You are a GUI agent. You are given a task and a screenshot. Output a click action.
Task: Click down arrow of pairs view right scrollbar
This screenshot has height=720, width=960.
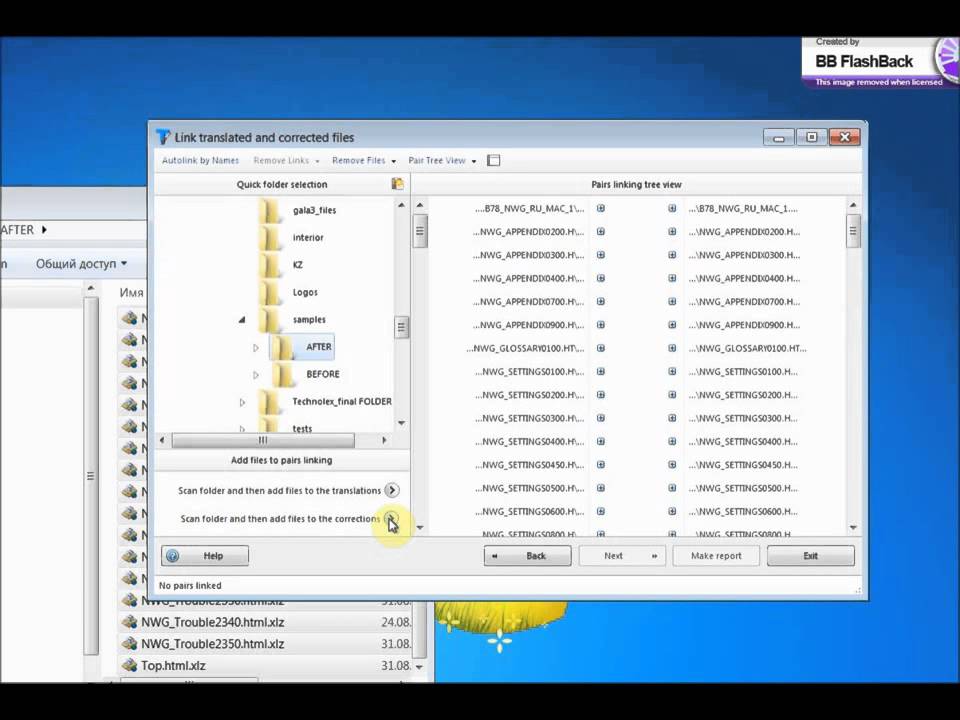[853, 527]
